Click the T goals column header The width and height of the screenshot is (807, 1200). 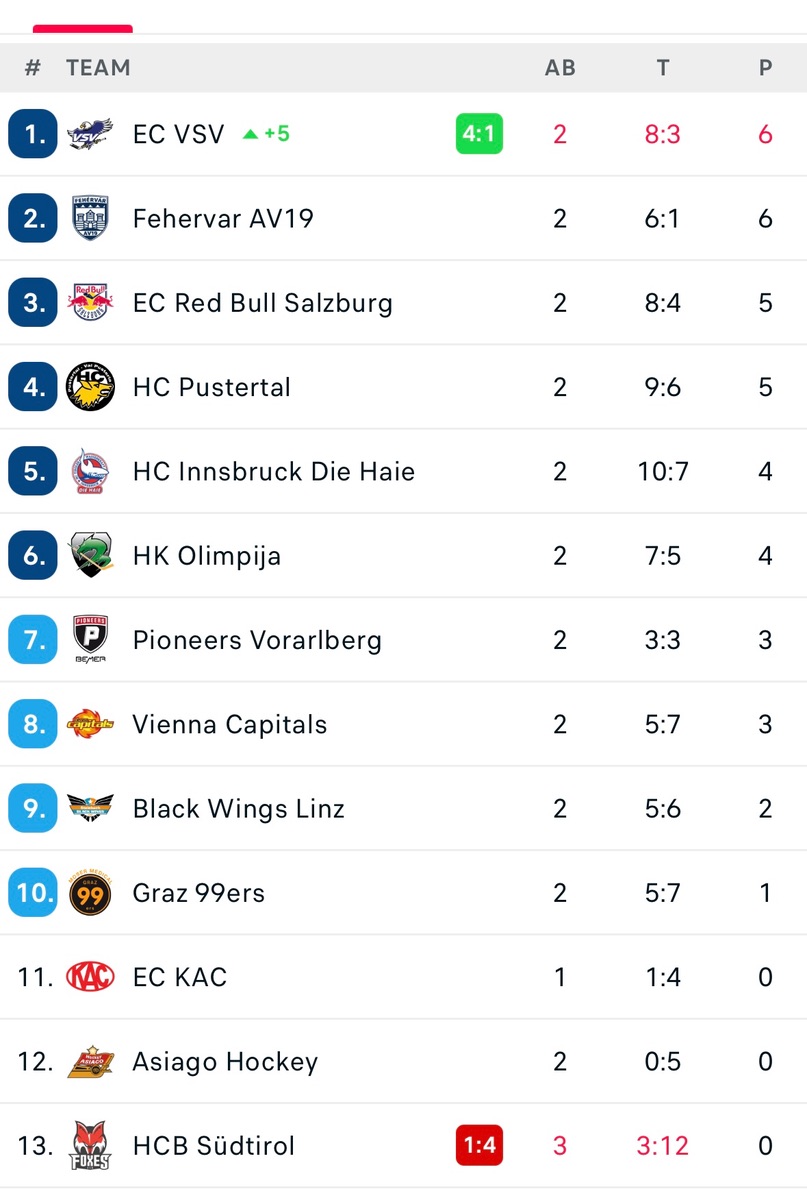point(662,68)
